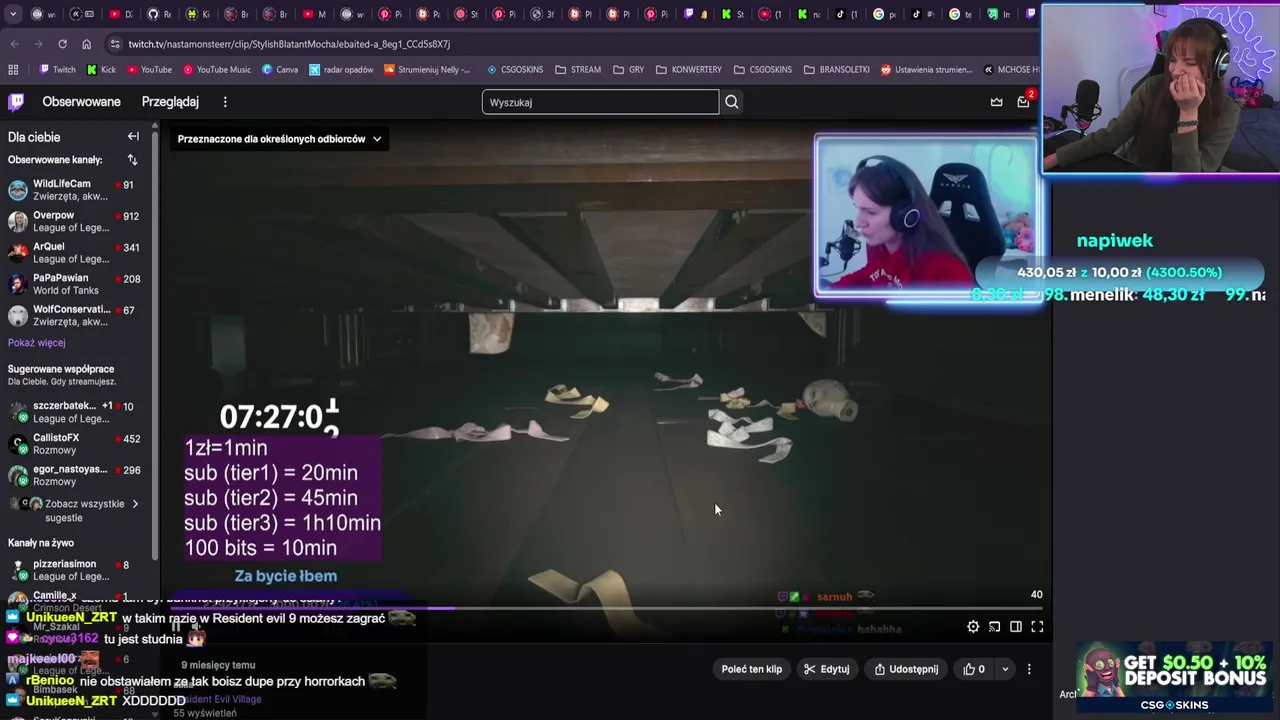This screenshot has width=1280, height=720.
Task: Open the YouTube bookmark
Action: pos(149,70)
